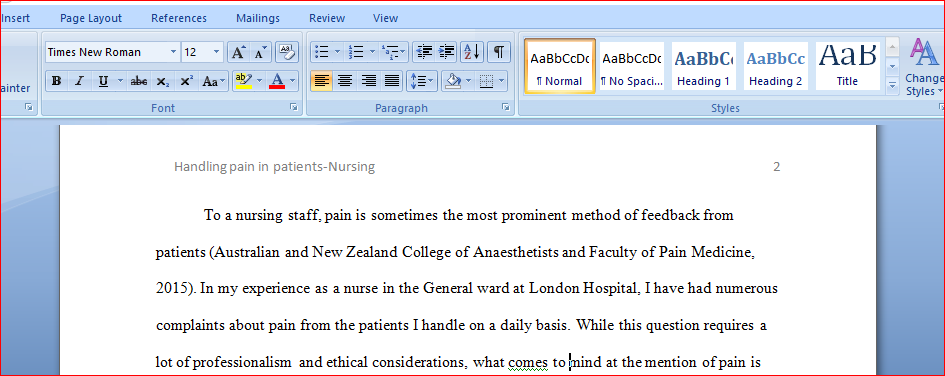The width and height of the screenshot is (945, 376).
Task: Click Sort A-Z icon
Action: (472, 52)
